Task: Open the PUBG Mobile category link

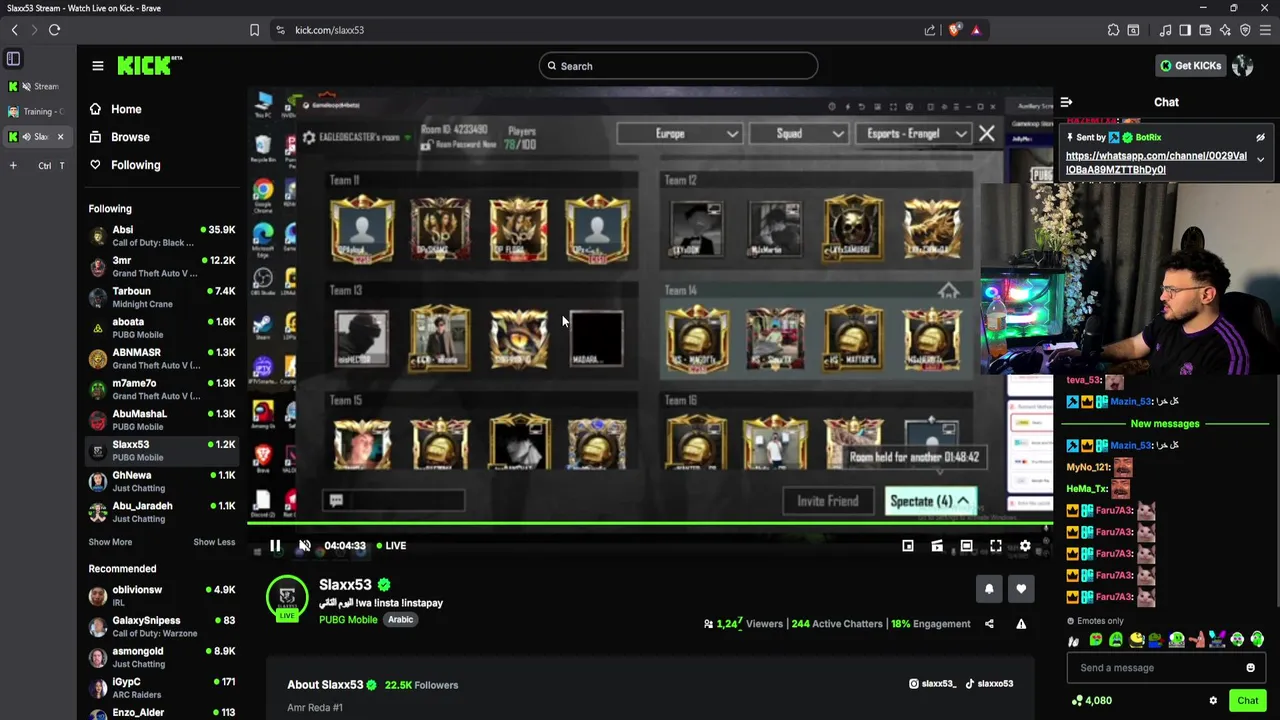Action: pos(348,620)
